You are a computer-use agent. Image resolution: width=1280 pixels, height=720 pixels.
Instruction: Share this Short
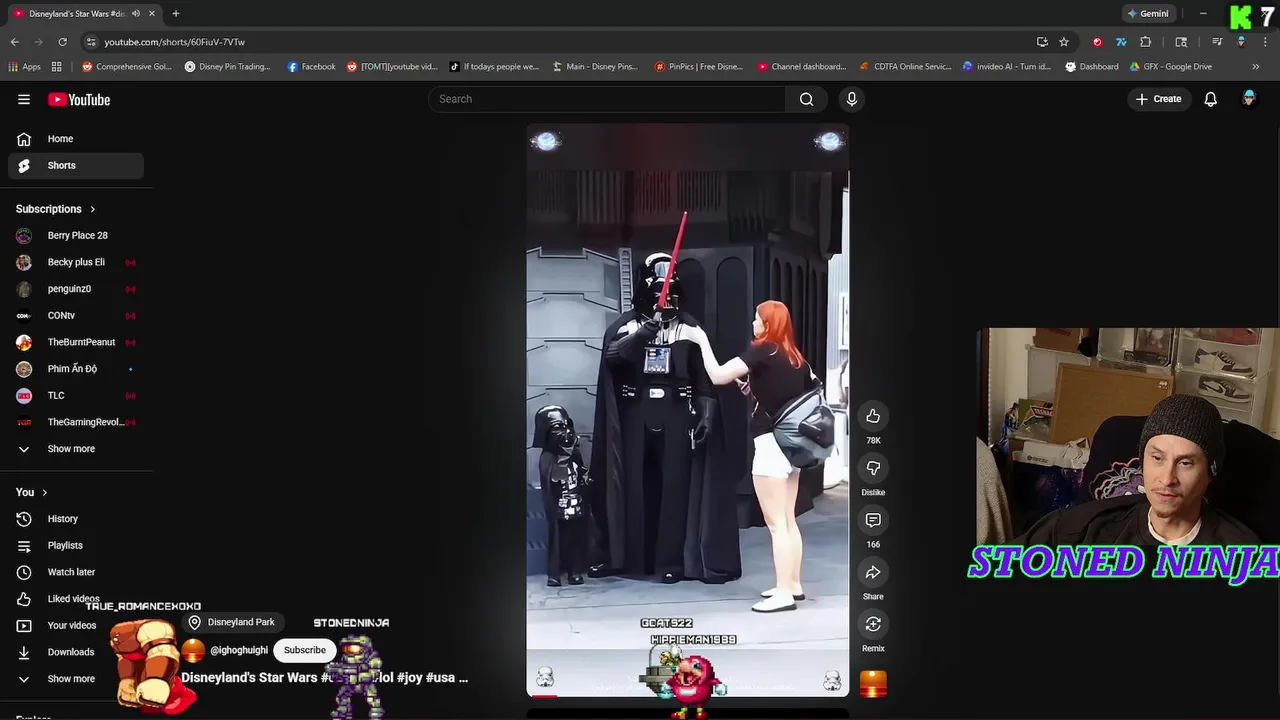coord(873,572)
